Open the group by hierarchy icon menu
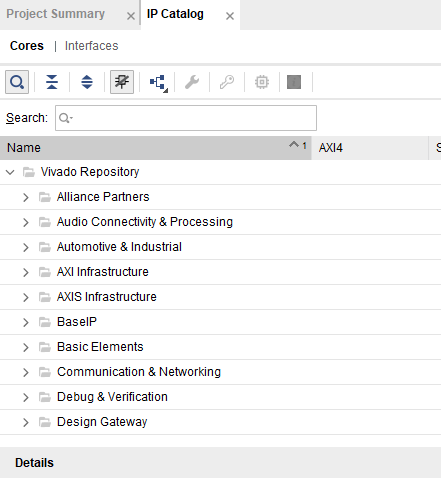 point(159,83)
